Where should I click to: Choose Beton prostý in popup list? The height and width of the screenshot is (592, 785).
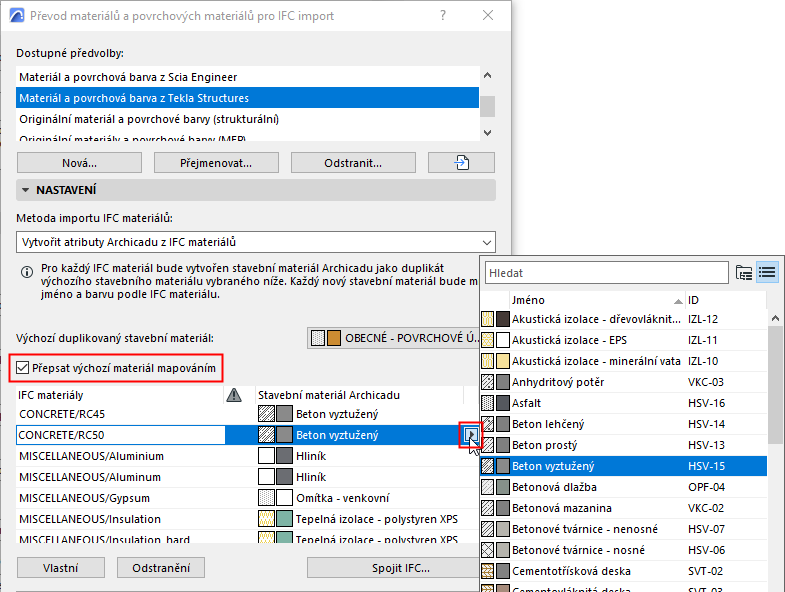[624, 445]
